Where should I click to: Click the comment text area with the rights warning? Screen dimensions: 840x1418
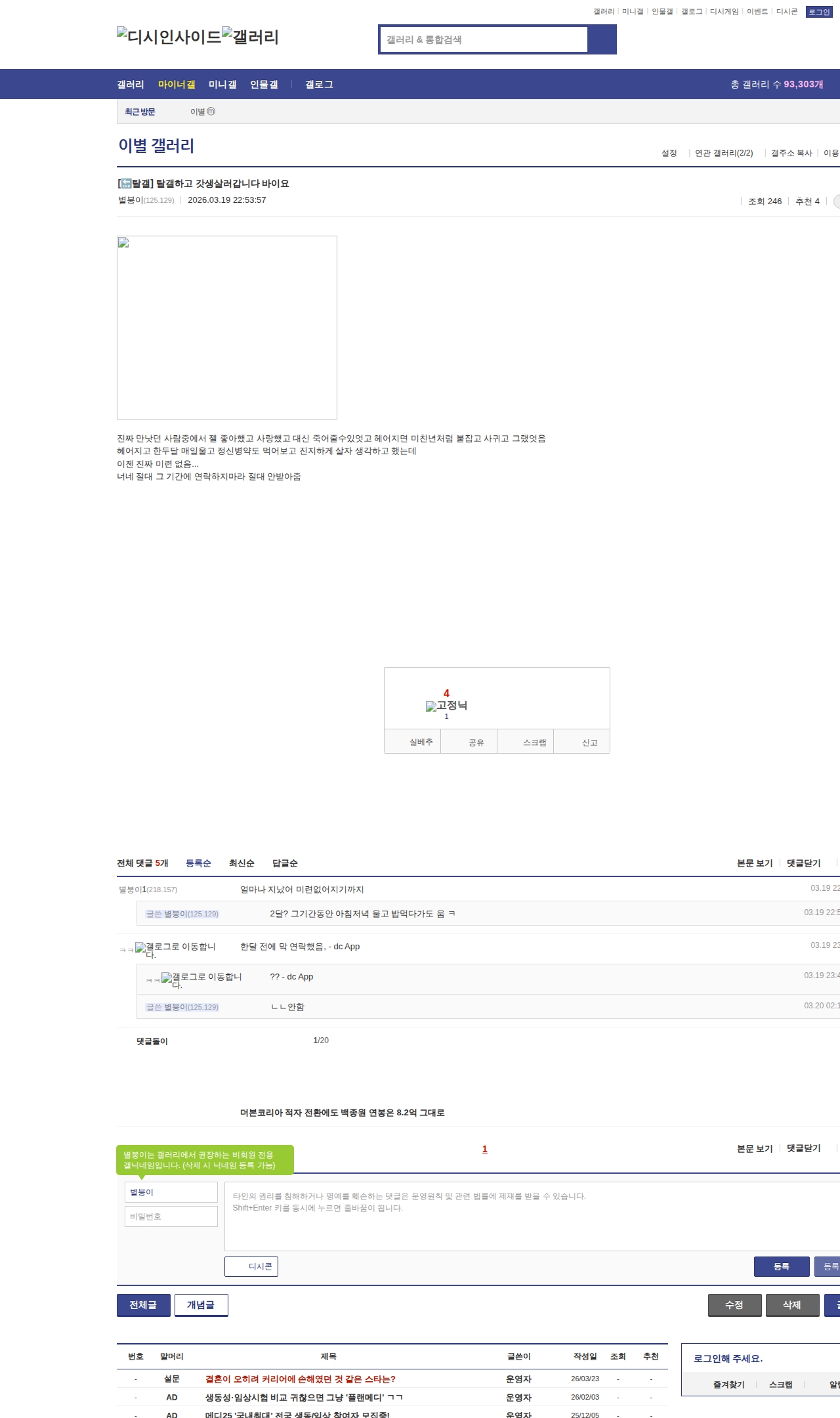[532, 1216]
